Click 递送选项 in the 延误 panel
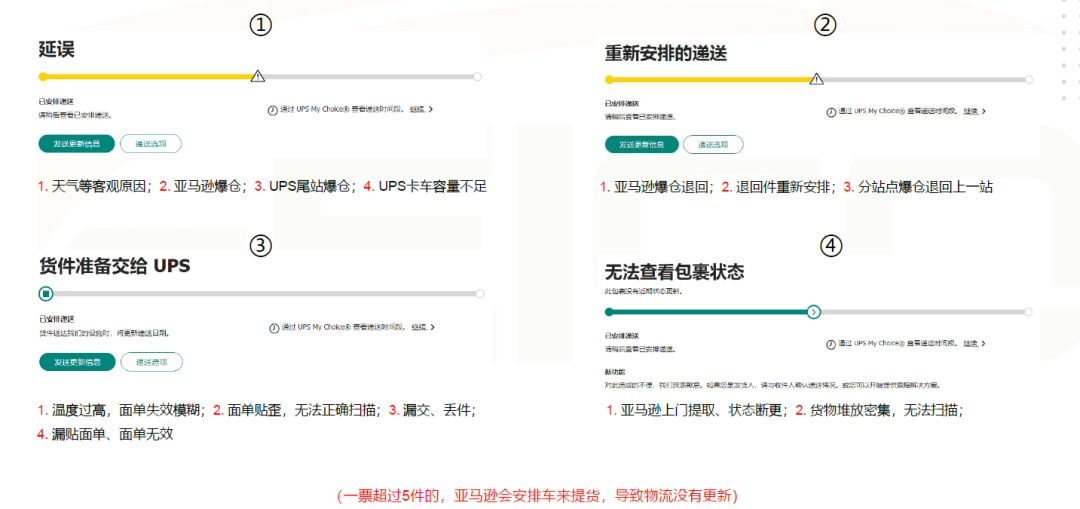The height and width of the screenshot is (509, 1080). point(151,143)
